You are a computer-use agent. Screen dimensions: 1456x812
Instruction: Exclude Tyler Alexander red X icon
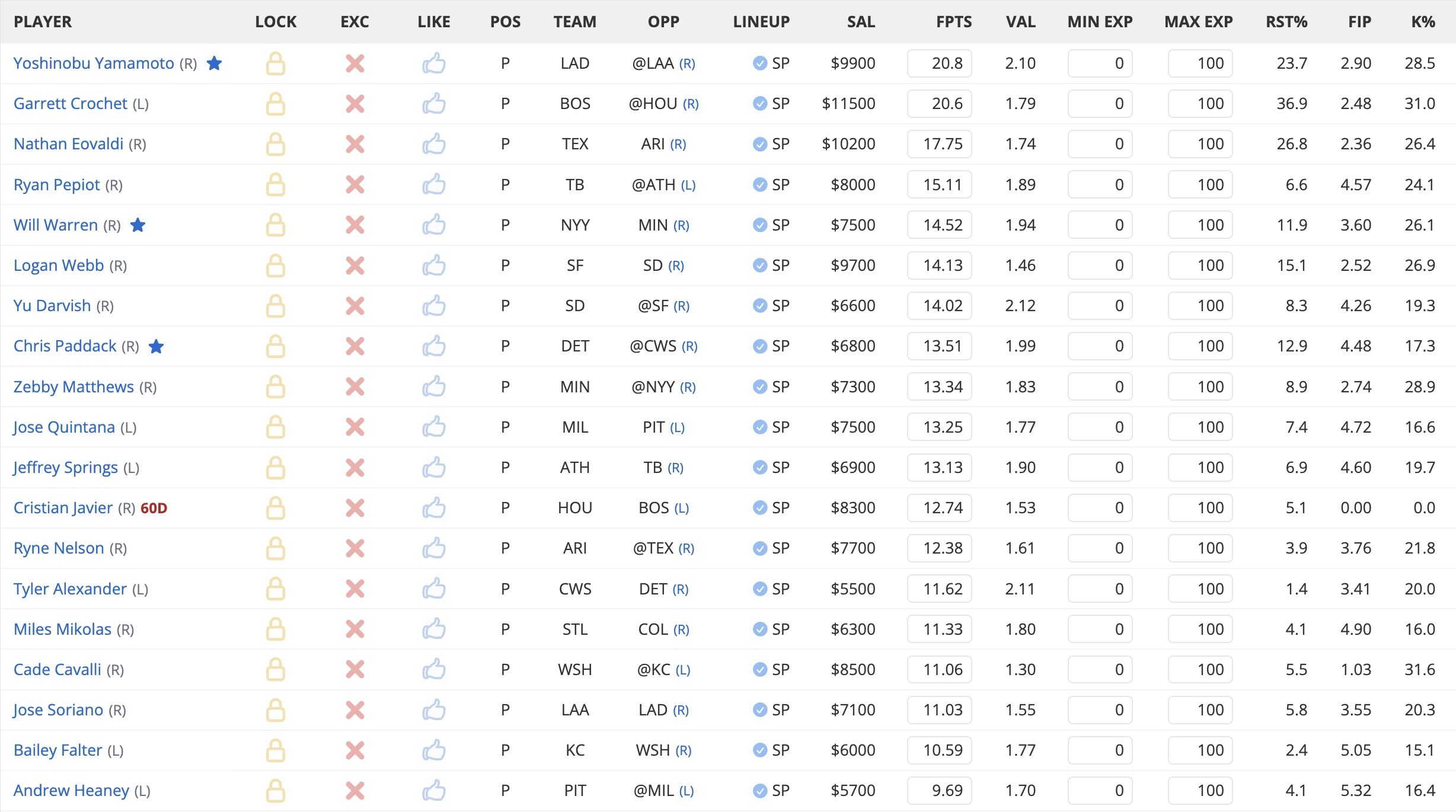point(355,589)
